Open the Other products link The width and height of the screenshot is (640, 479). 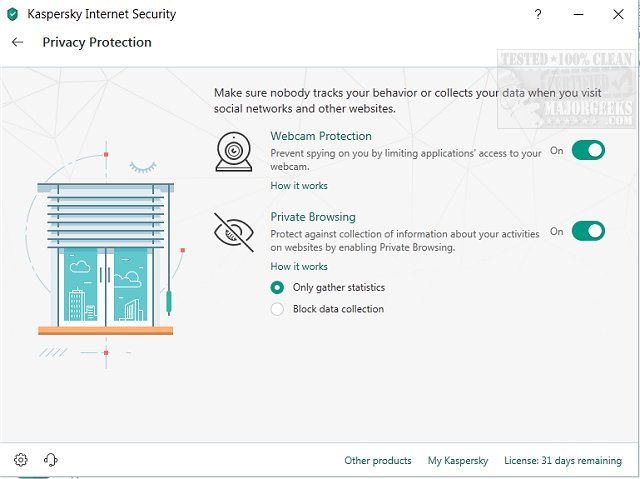click(378, 460)
